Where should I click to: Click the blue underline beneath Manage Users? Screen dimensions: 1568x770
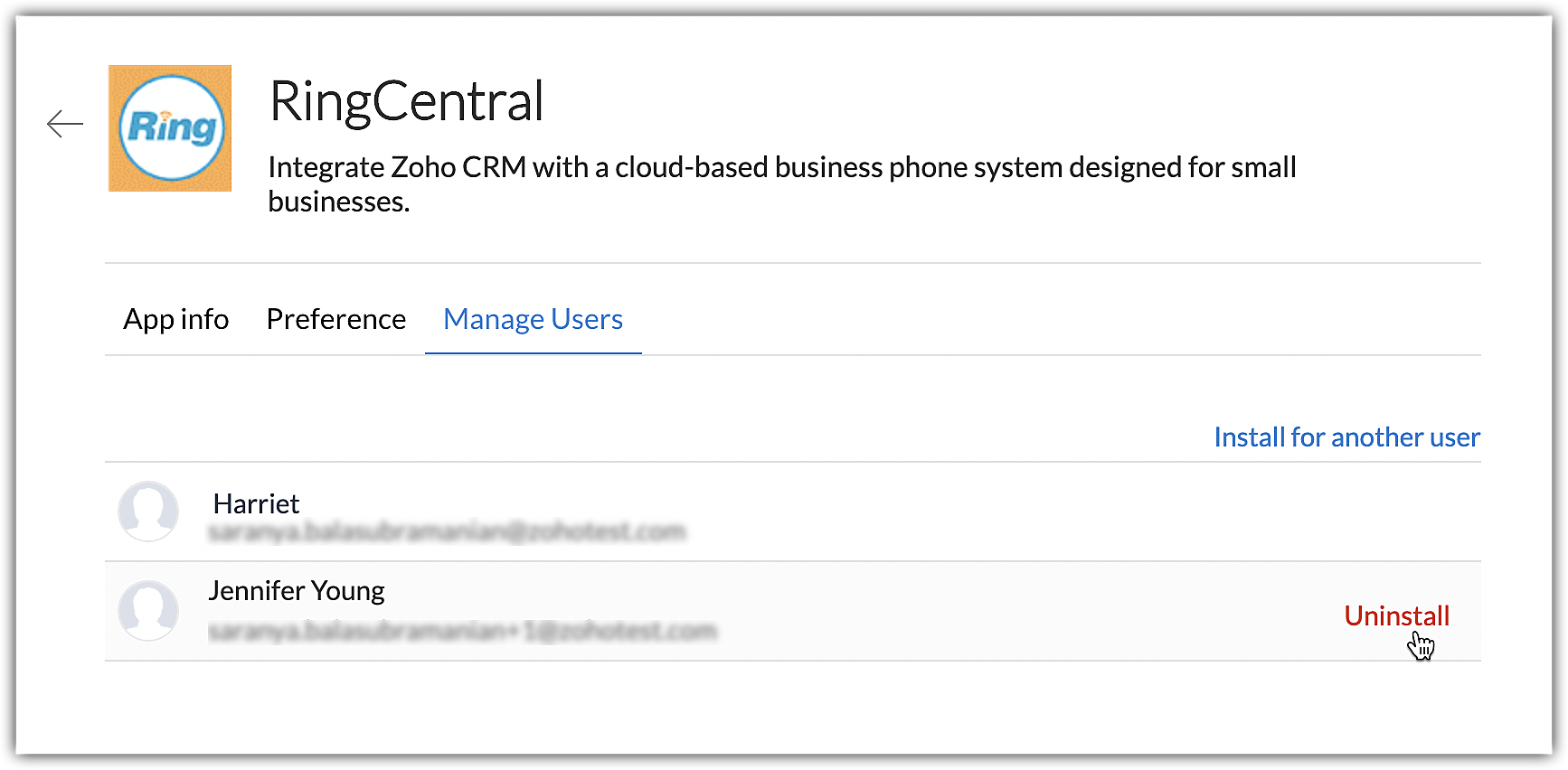click(533, 353)
